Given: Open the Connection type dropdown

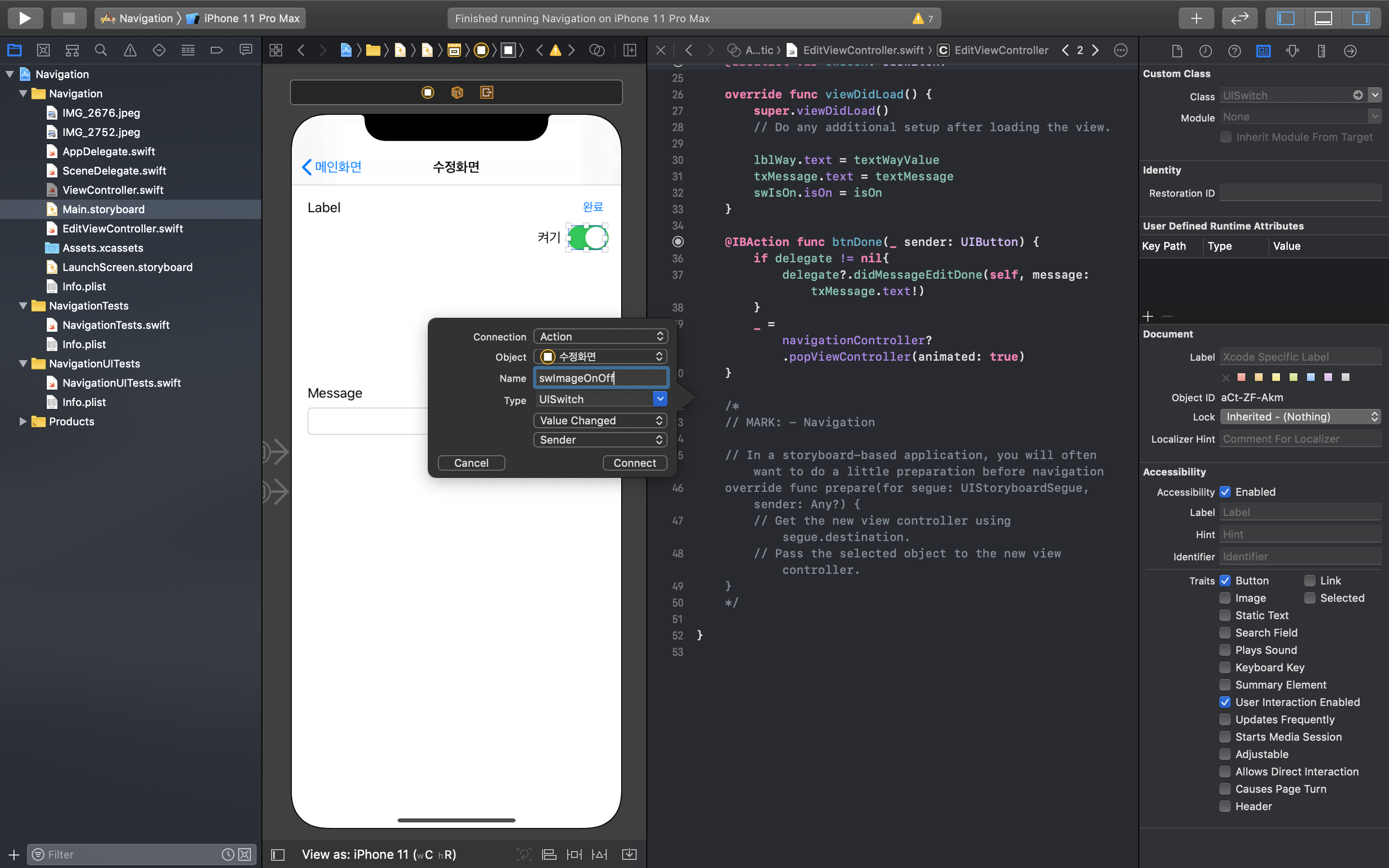Looking at the screenshot, I should tap(600, 337).
